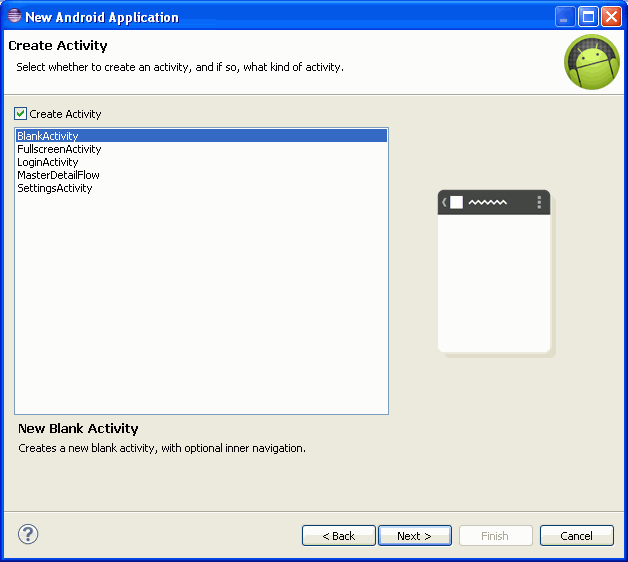Screen dimensions: 628x562
Task: Click the Eclipse icon in title bar
Action: (14, 16)
